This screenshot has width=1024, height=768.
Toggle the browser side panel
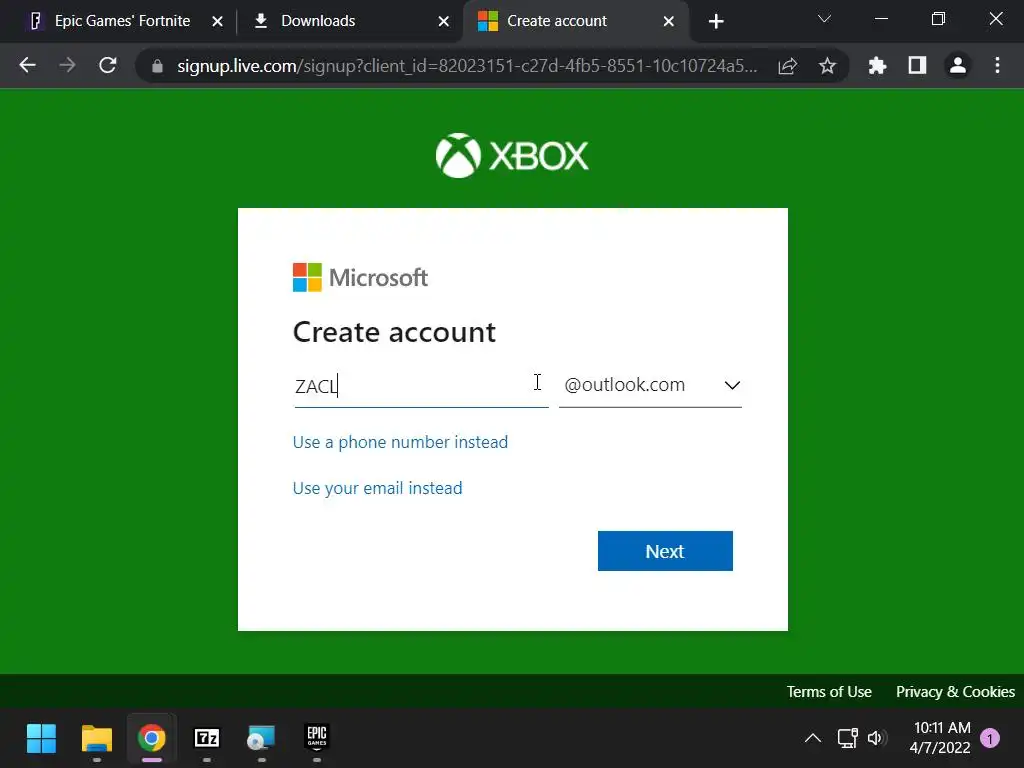click(918, 65)
